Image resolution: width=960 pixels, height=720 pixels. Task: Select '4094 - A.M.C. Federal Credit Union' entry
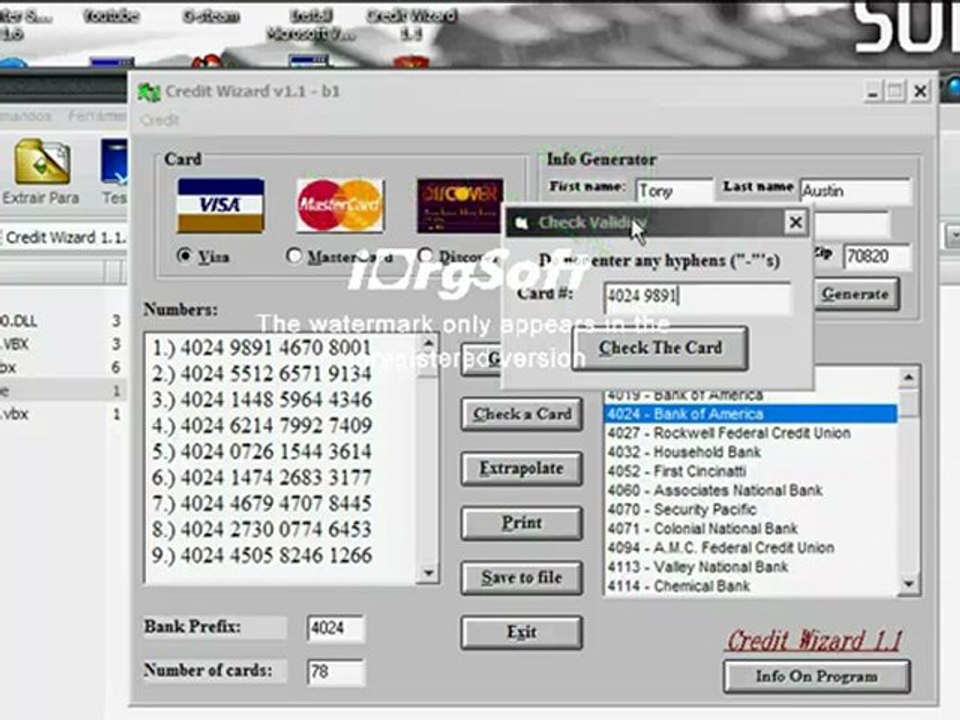[x=751, y=547]
